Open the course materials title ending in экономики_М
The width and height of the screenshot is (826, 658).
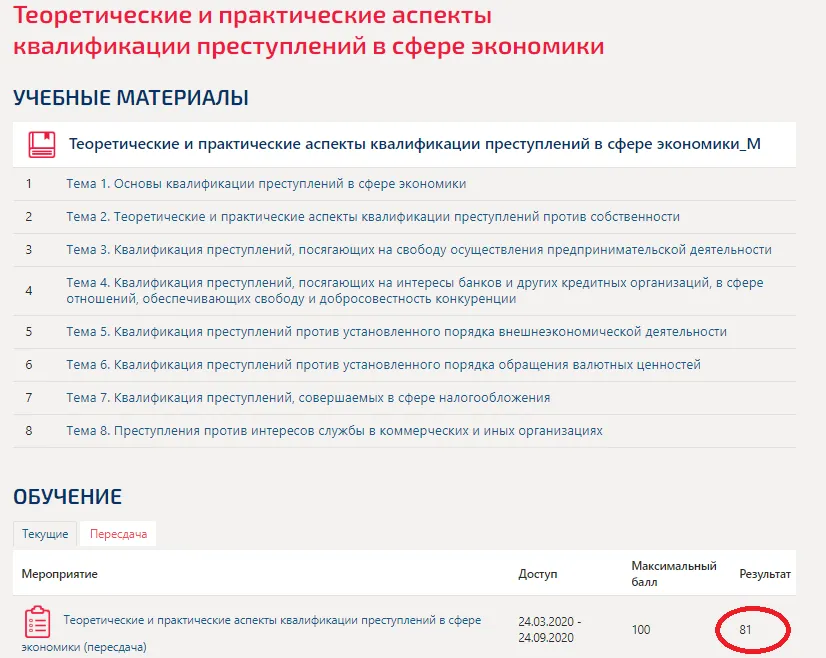coord(415,144)
